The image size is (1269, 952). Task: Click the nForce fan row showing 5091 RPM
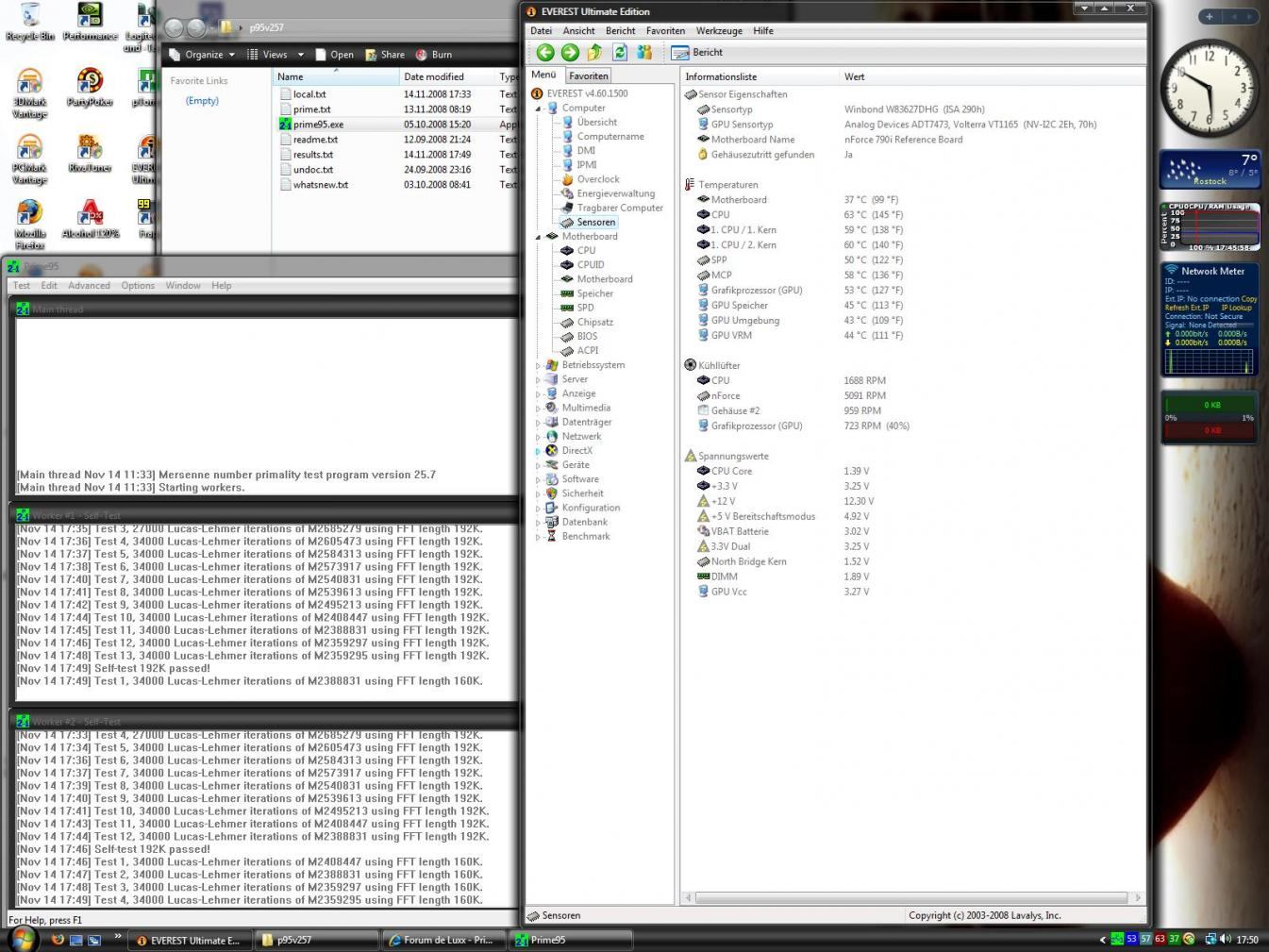[791, 396]
